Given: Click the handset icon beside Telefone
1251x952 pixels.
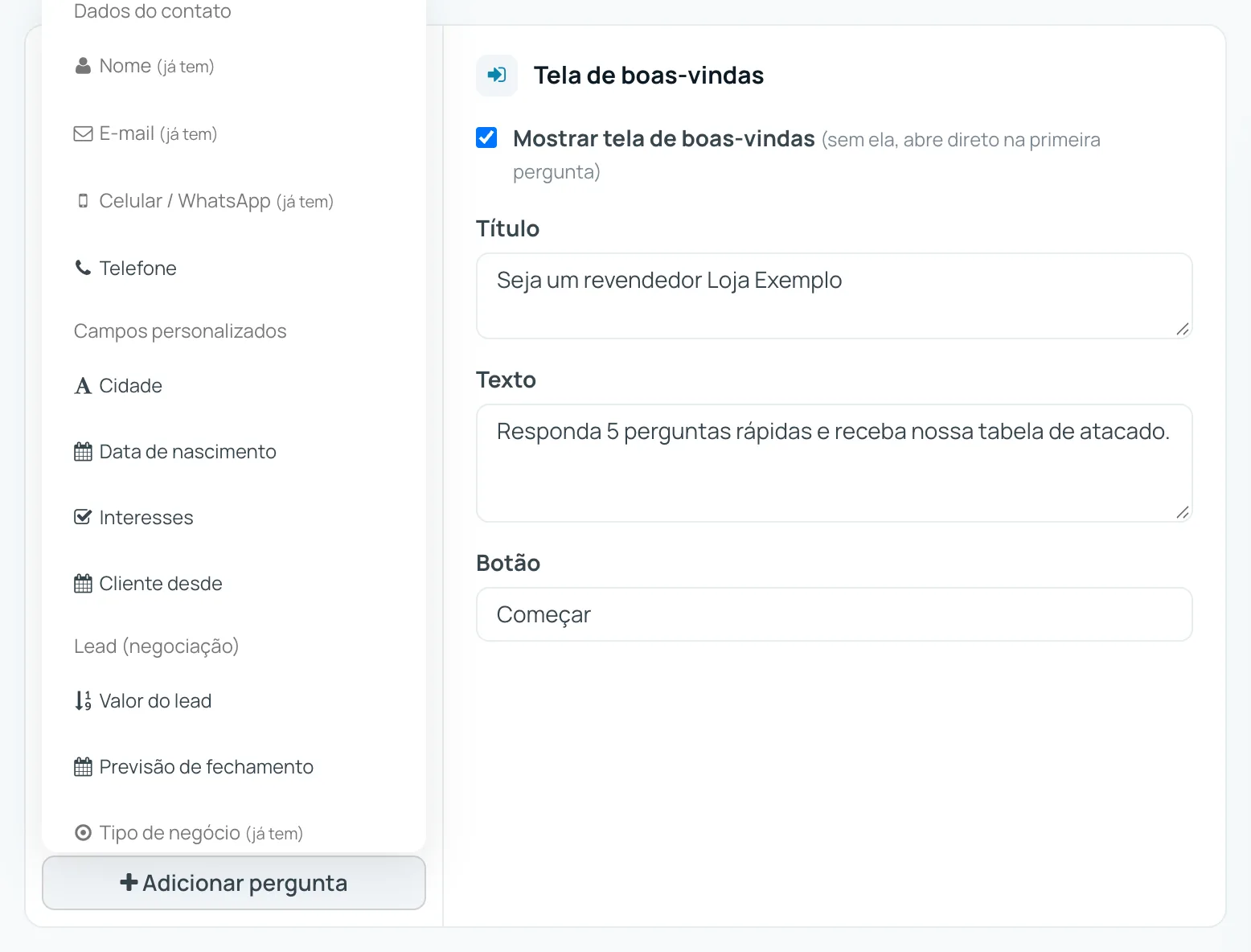Looking at the screenshot, I should tap(83, 268).
